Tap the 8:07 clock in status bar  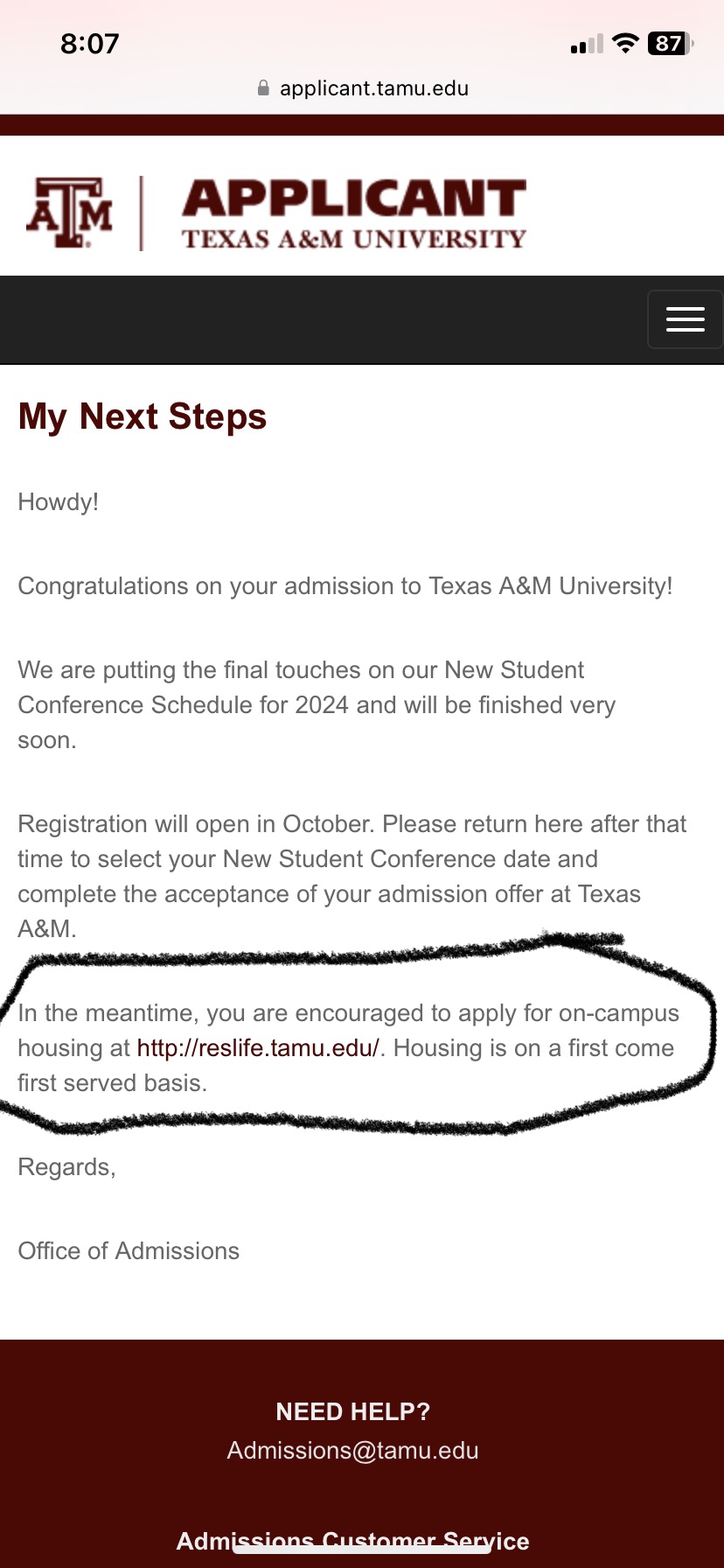tap(89, 44)
